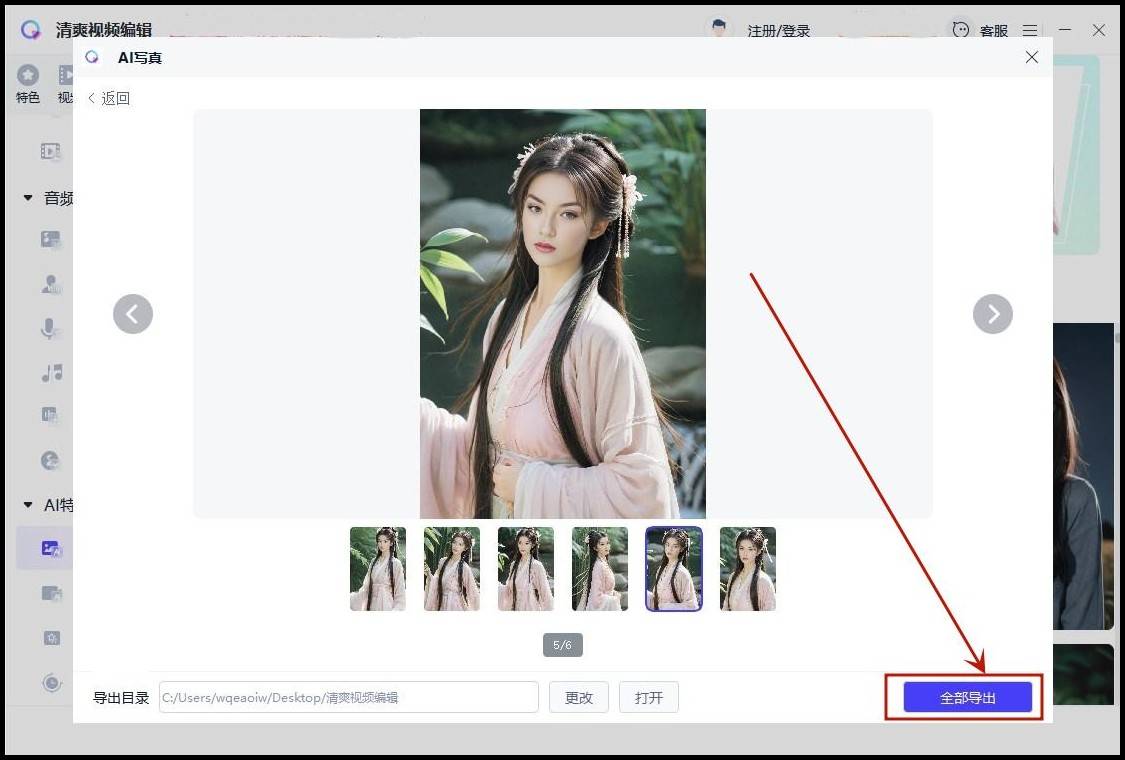
Task: Click 注册/登录 to sign in
Action: point(778,31)
